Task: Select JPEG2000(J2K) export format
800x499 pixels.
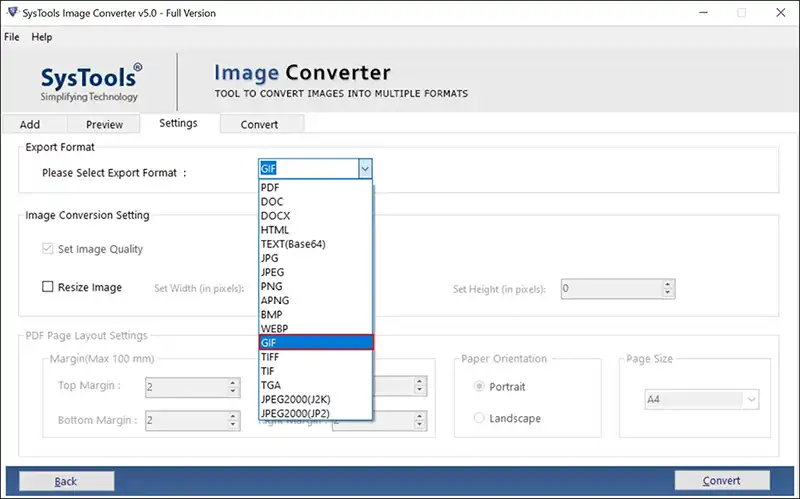Action: tap(315, 400)
